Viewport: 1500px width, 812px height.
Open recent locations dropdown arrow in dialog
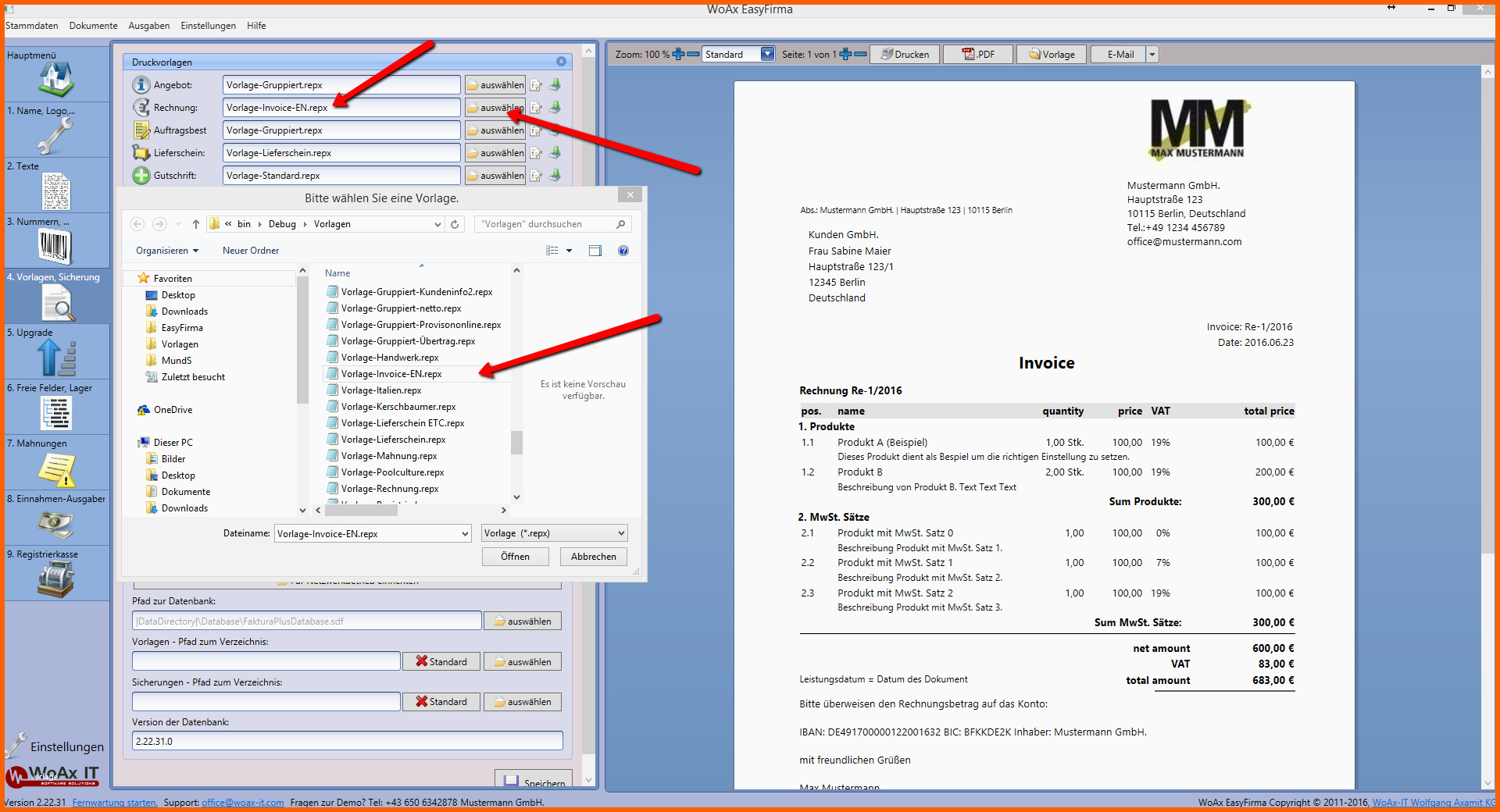click(x=178, y=224)
